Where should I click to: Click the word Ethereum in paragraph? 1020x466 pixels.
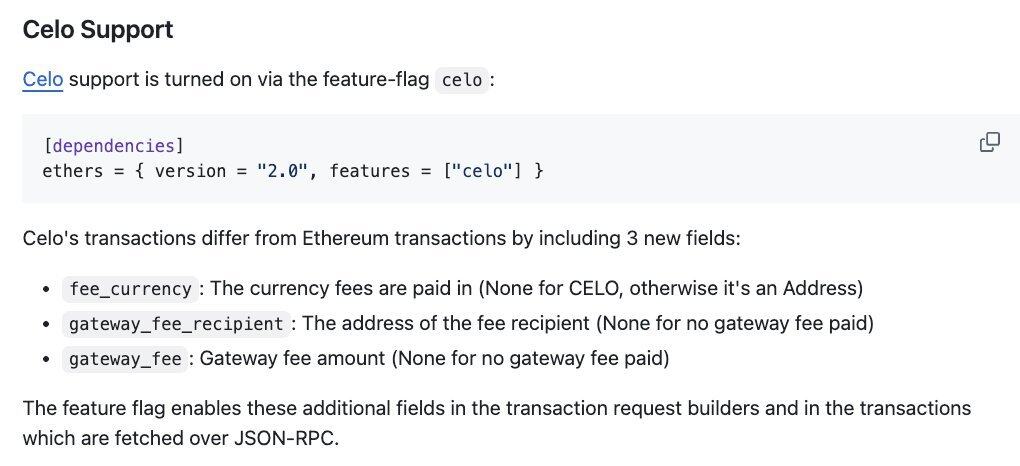click(346, 238)
